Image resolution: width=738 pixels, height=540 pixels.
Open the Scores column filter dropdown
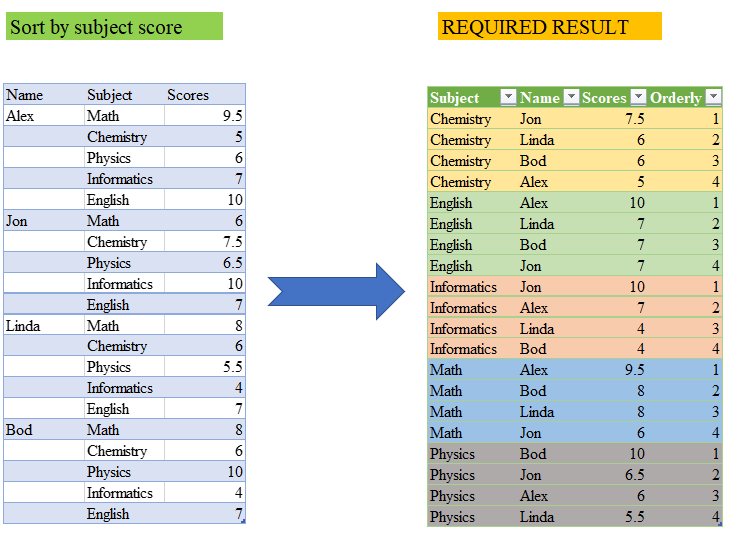click(636, 97)
